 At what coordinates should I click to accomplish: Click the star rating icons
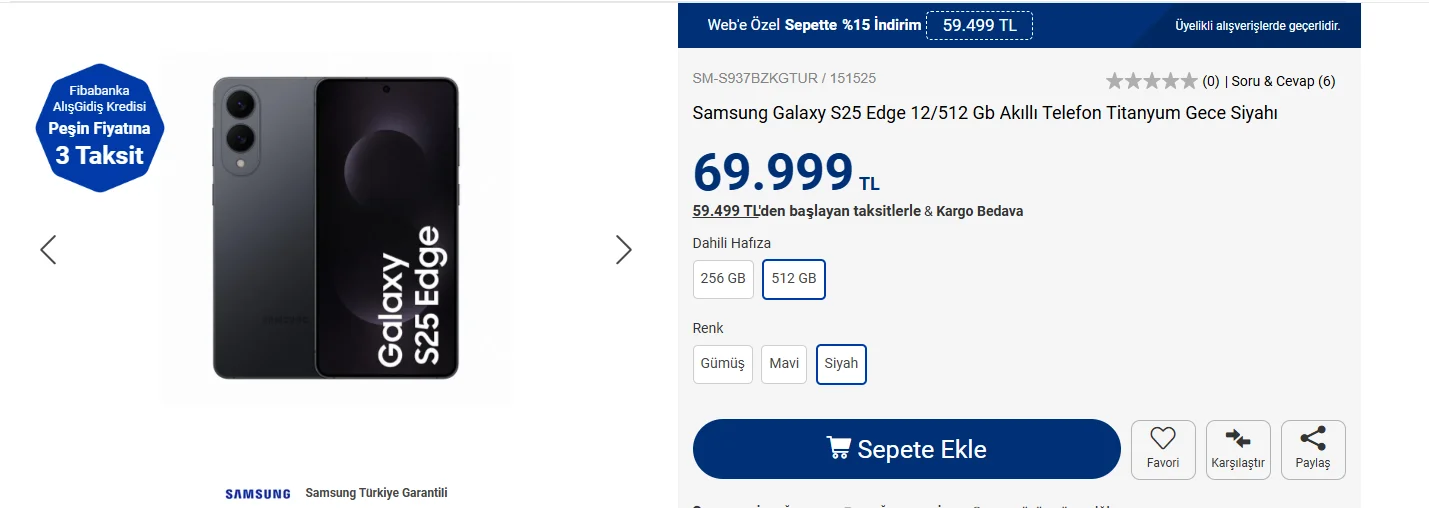tap(1150, 81)
